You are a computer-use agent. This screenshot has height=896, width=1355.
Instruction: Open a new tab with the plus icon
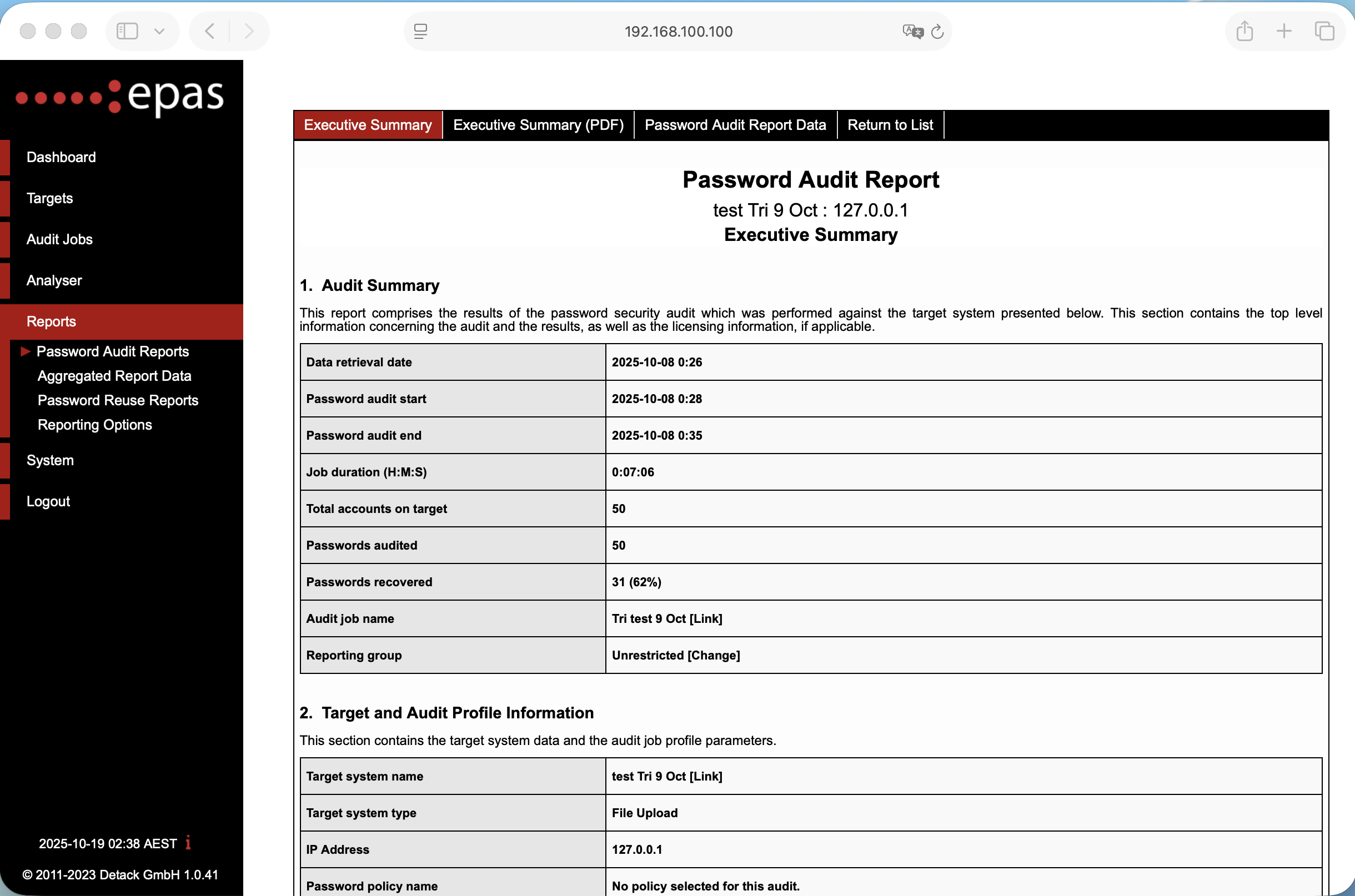[x=1283, y=31]
